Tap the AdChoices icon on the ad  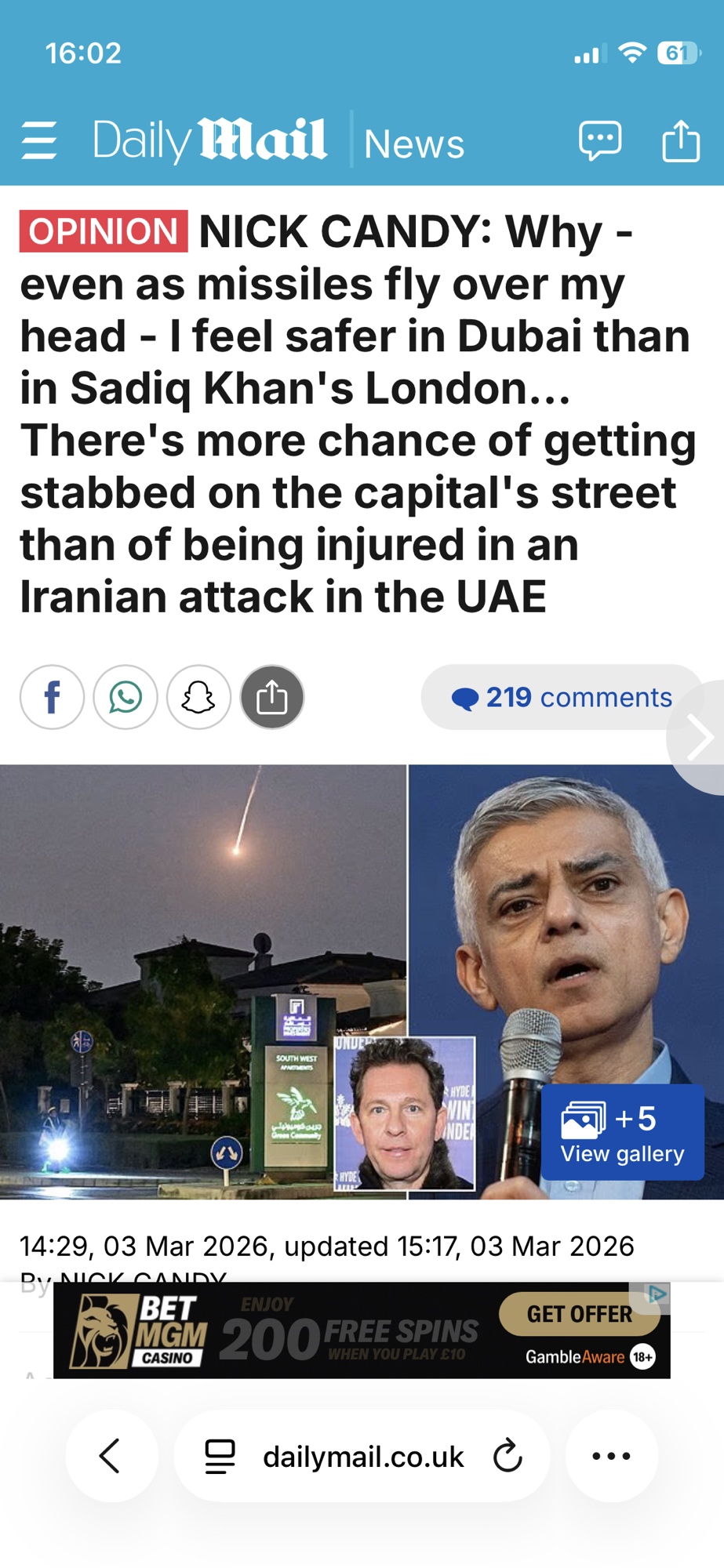pyautogui.click(x=657, y=1293)
